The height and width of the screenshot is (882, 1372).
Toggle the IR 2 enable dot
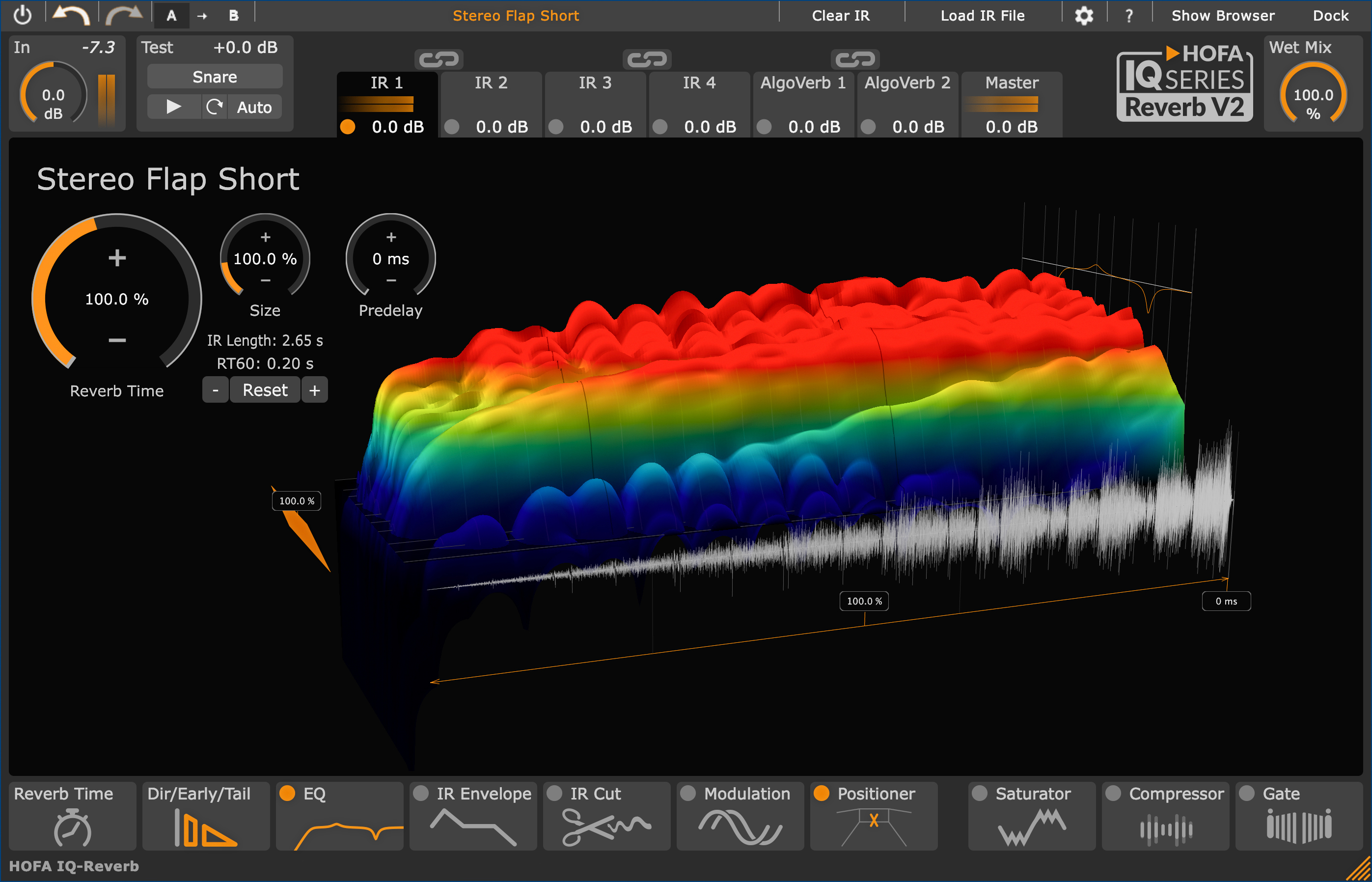(452, 127)
